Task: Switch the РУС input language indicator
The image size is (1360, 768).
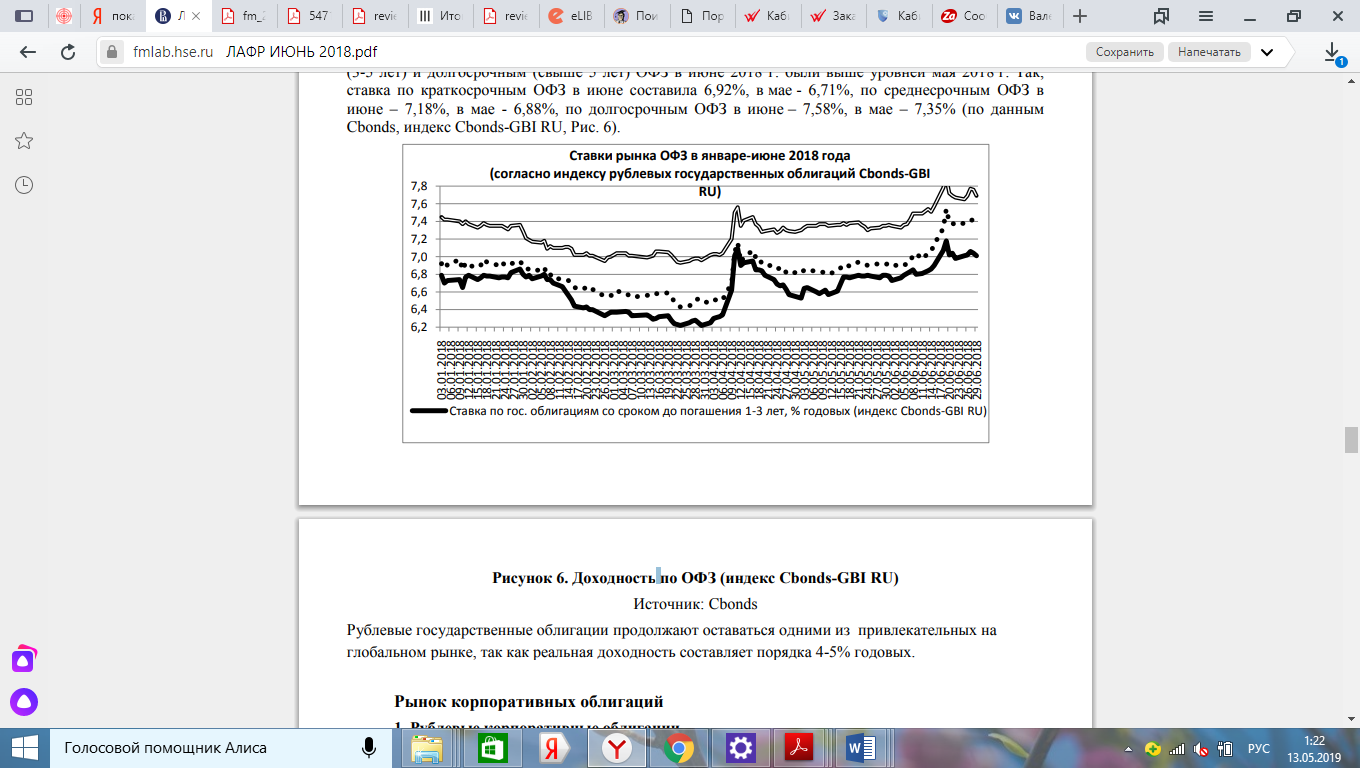Action: coord(1259,748)
